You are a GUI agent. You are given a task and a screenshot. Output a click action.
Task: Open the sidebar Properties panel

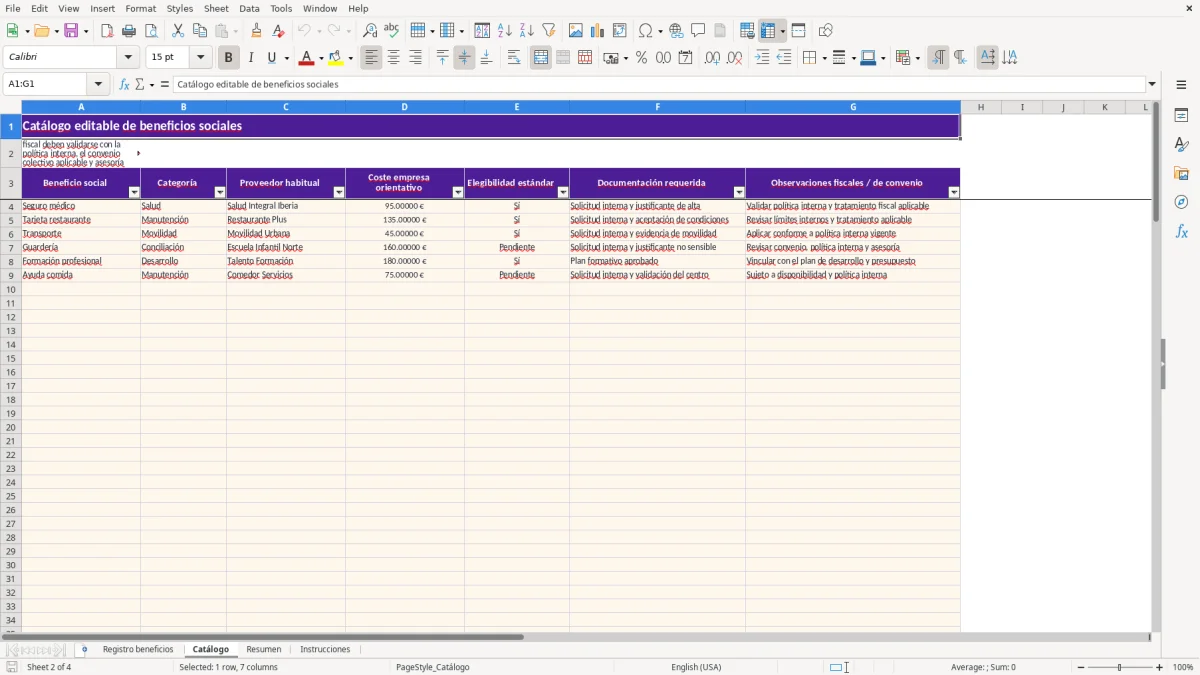tap(1181, 116)
